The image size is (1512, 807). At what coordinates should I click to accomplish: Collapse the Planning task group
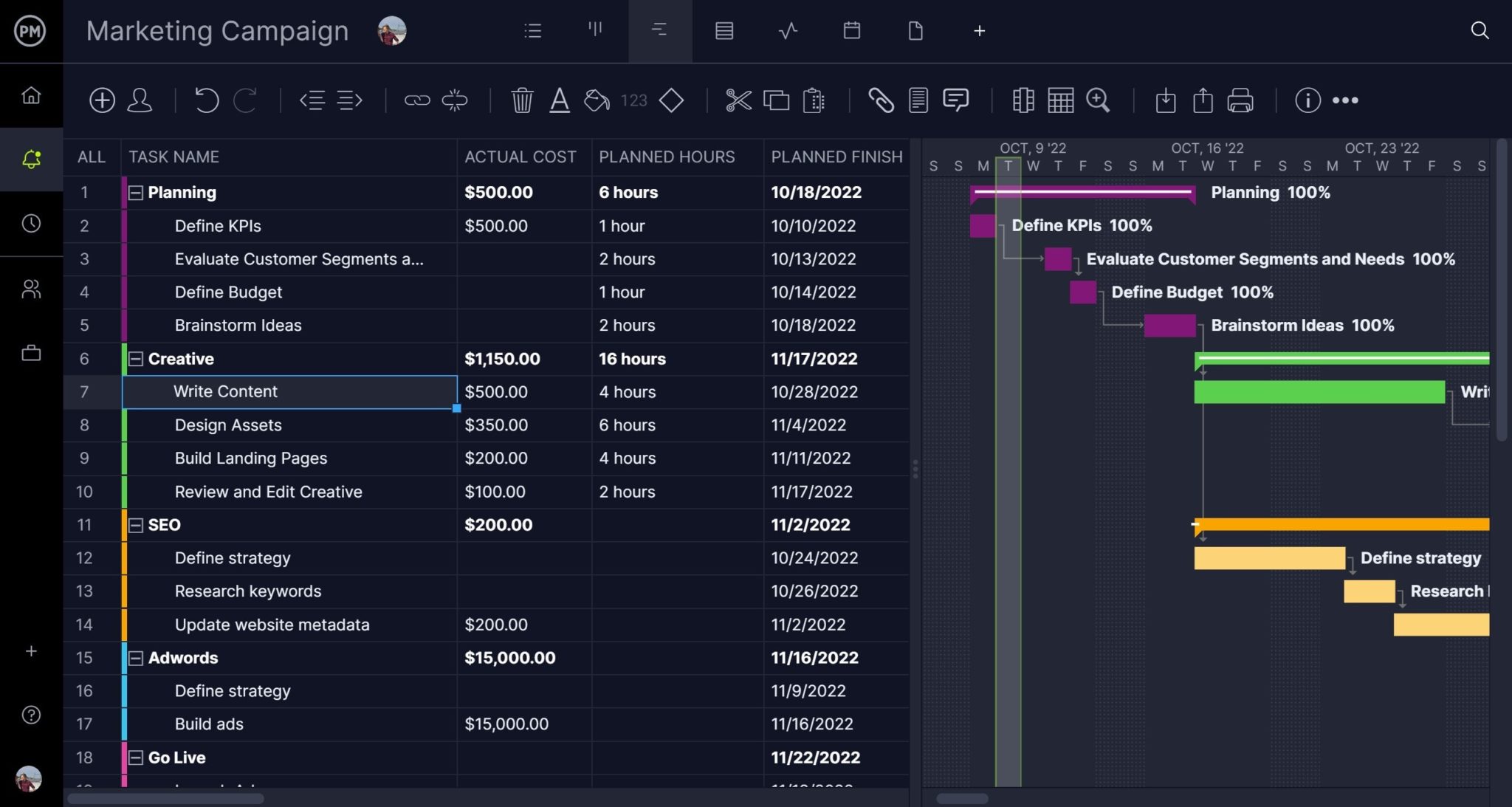(135, 192)
